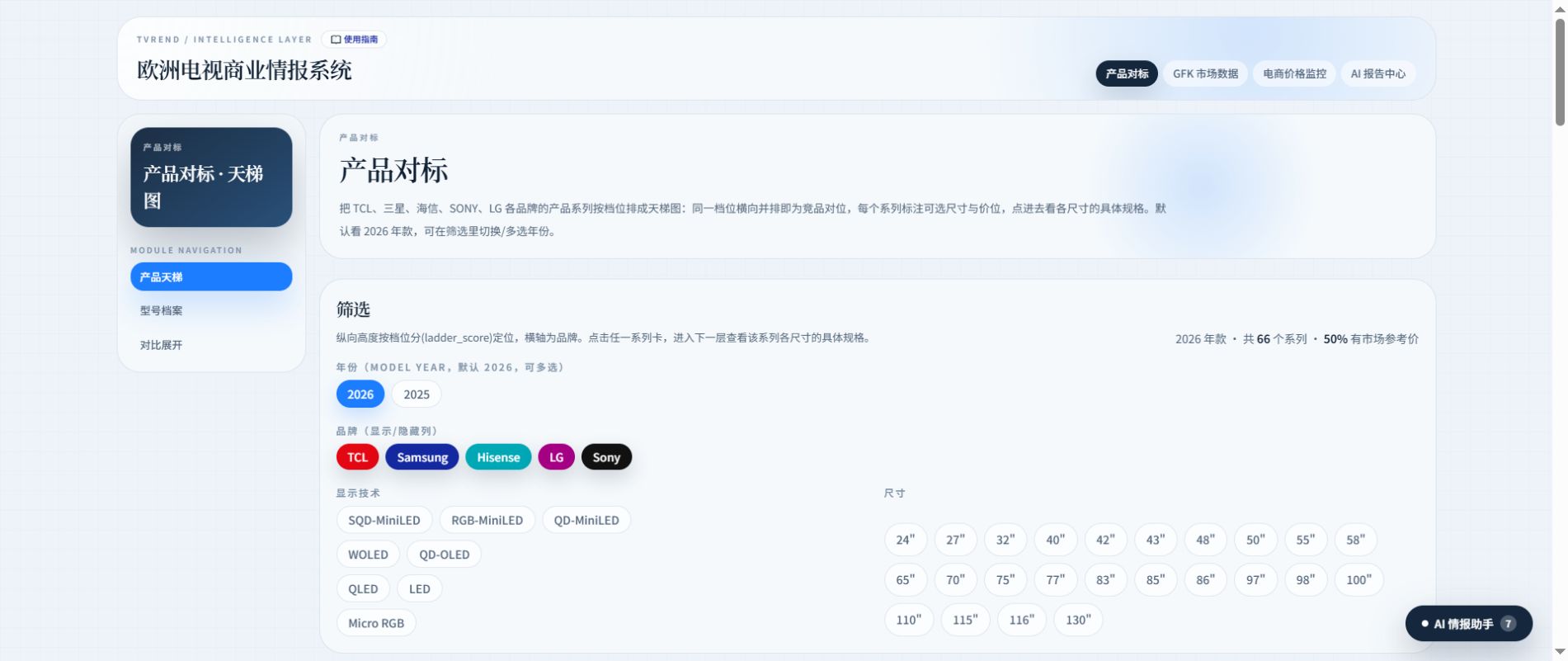Select the 50" size chip
The height and width of the screenshot is (661, 1568).
[x=1255, y=540]
